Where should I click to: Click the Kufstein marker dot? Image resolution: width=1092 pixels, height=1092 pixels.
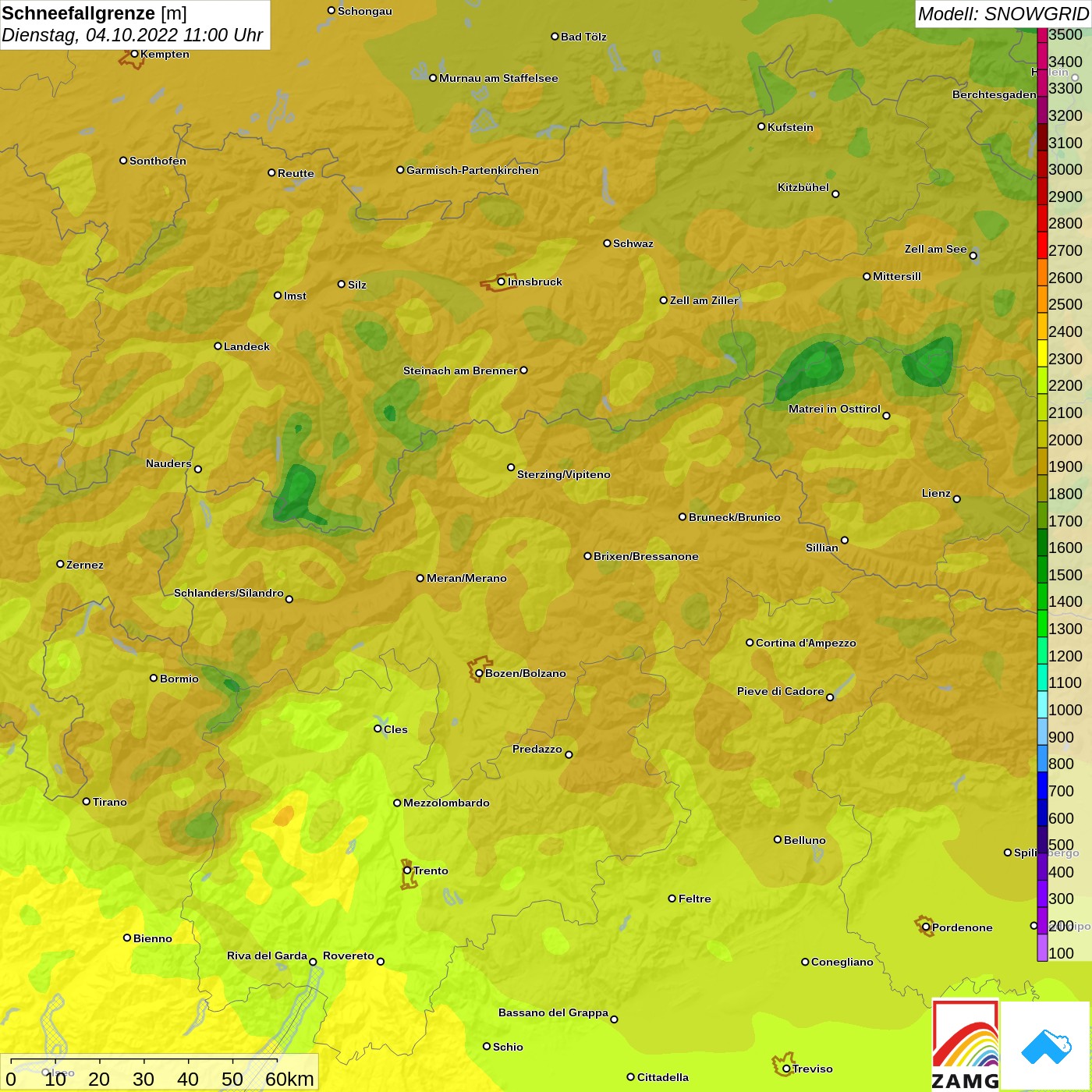point(761,126)
